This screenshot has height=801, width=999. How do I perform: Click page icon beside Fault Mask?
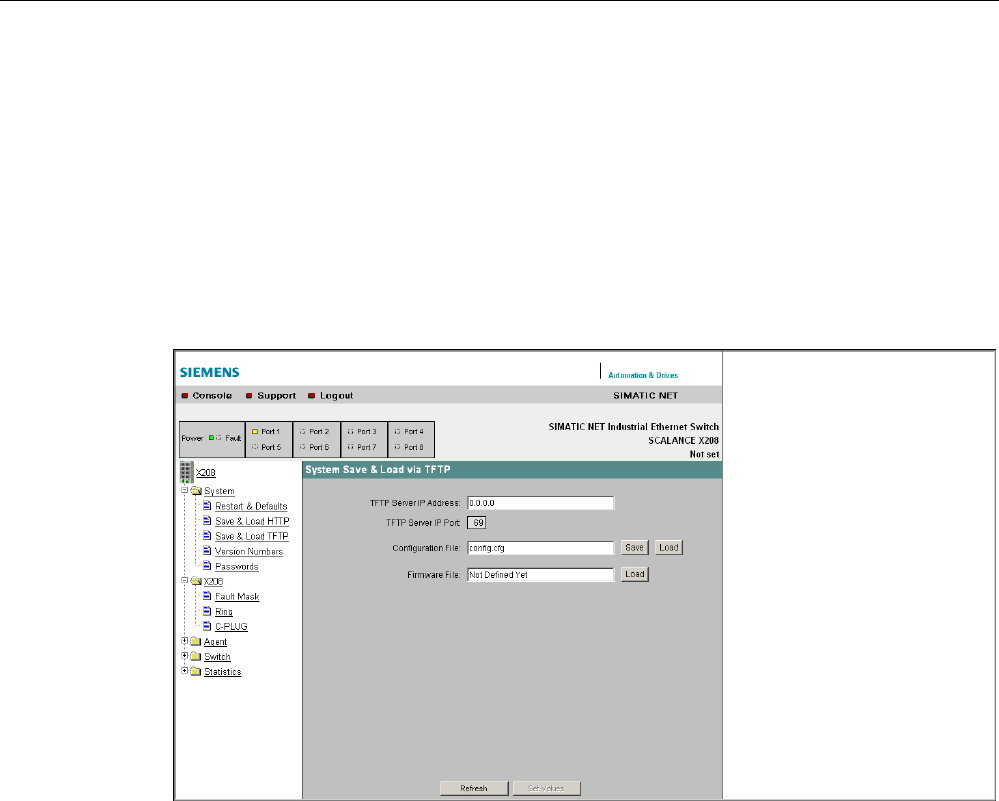click(x=207, y=596)
